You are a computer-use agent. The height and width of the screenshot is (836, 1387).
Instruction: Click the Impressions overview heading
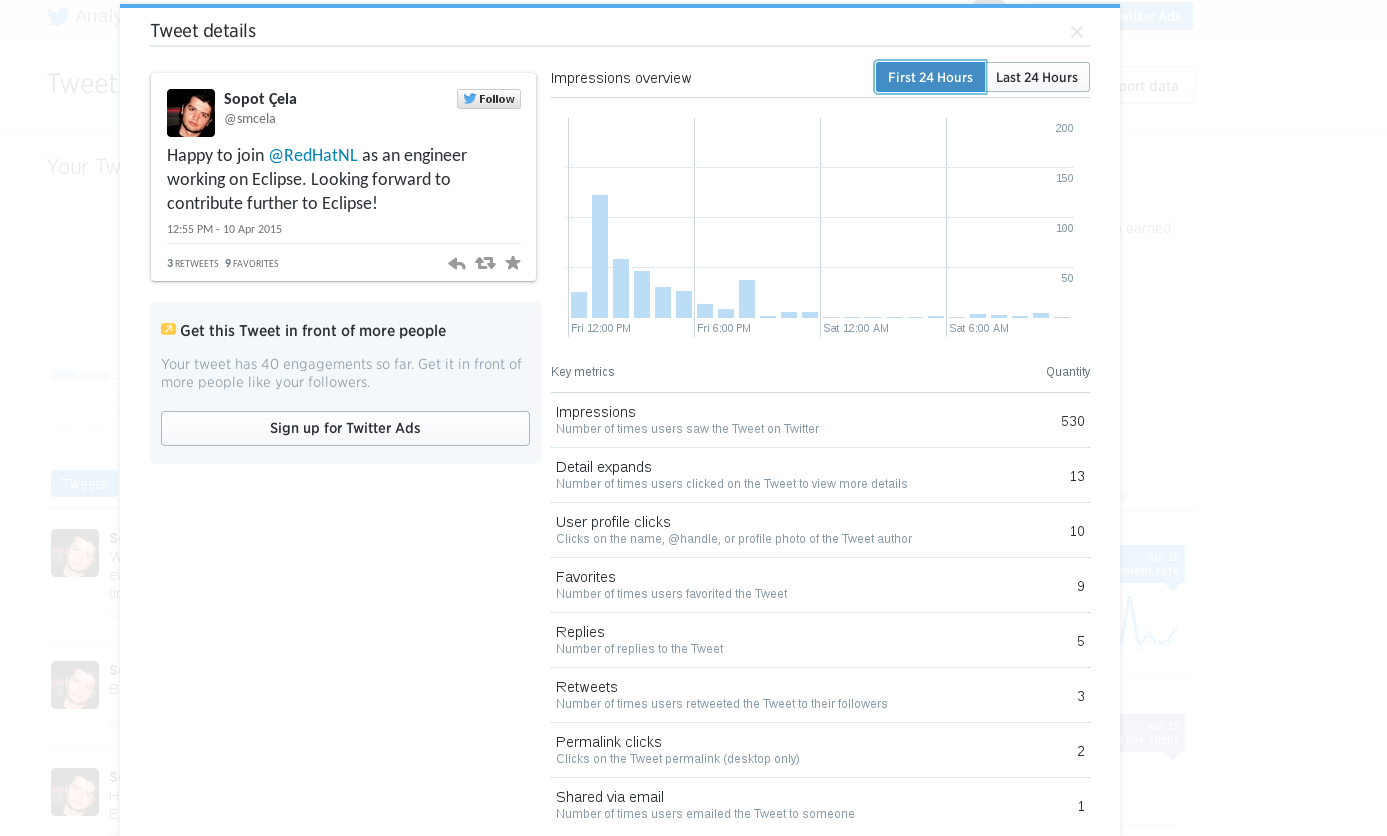click(621, 78)
